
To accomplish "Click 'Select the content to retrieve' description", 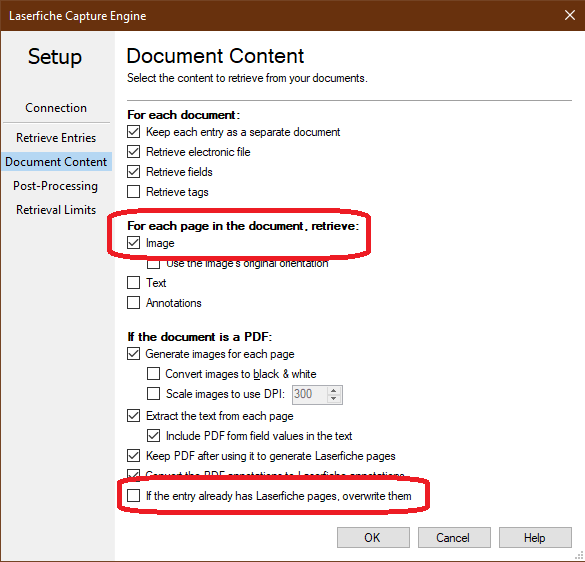I will [x=247, y=78].
